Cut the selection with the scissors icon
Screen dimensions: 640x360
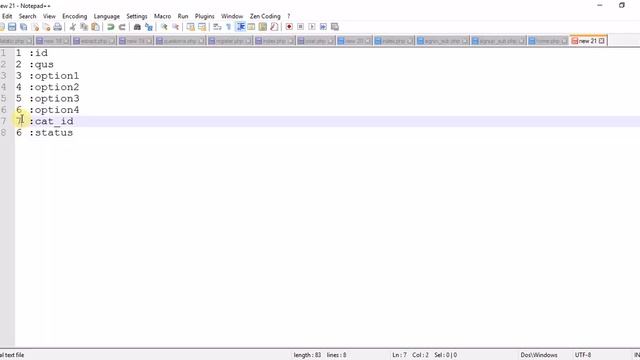73,27
